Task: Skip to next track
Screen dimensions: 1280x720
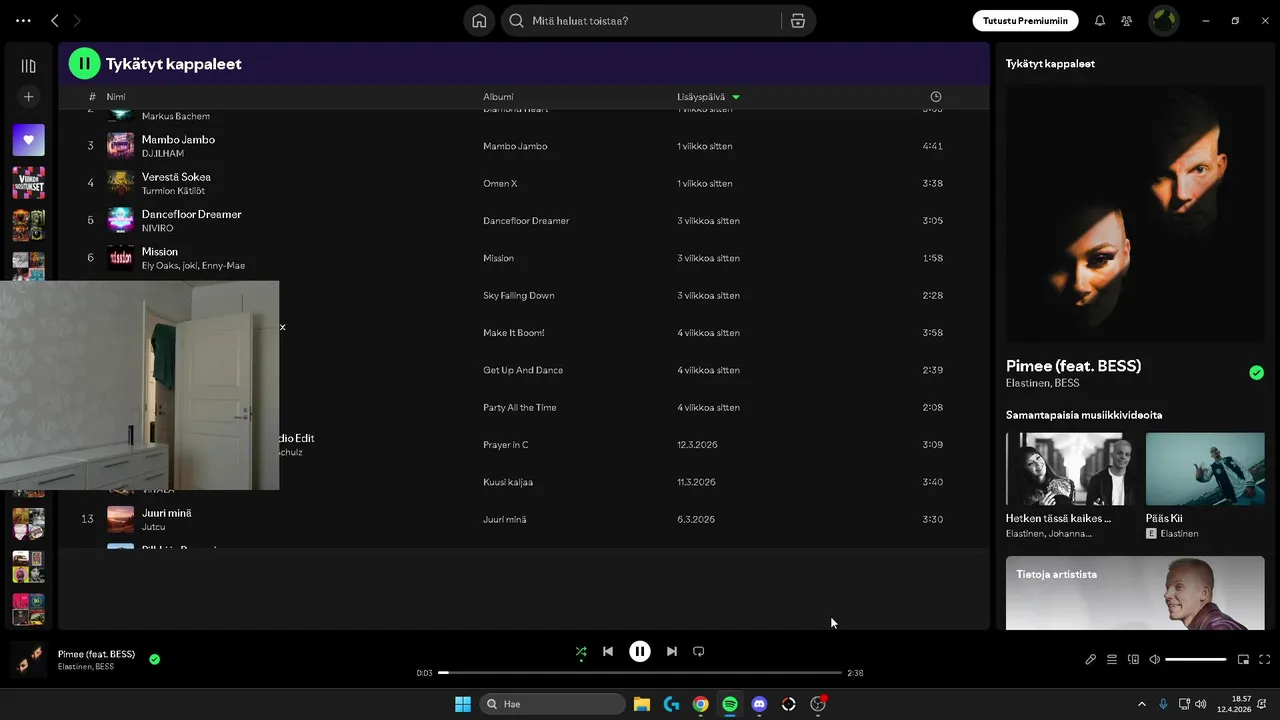Action: click(672, 651)
